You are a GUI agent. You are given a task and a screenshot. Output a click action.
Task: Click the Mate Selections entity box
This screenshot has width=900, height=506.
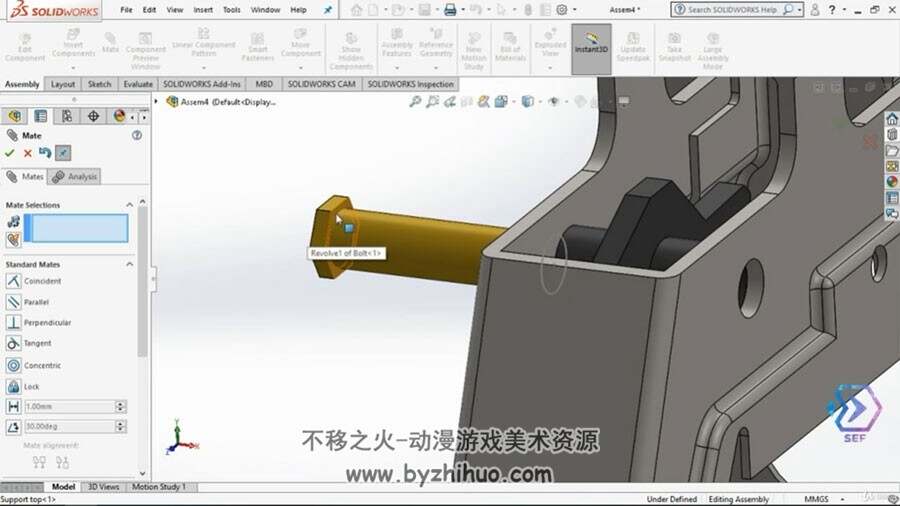coord(76,228)
